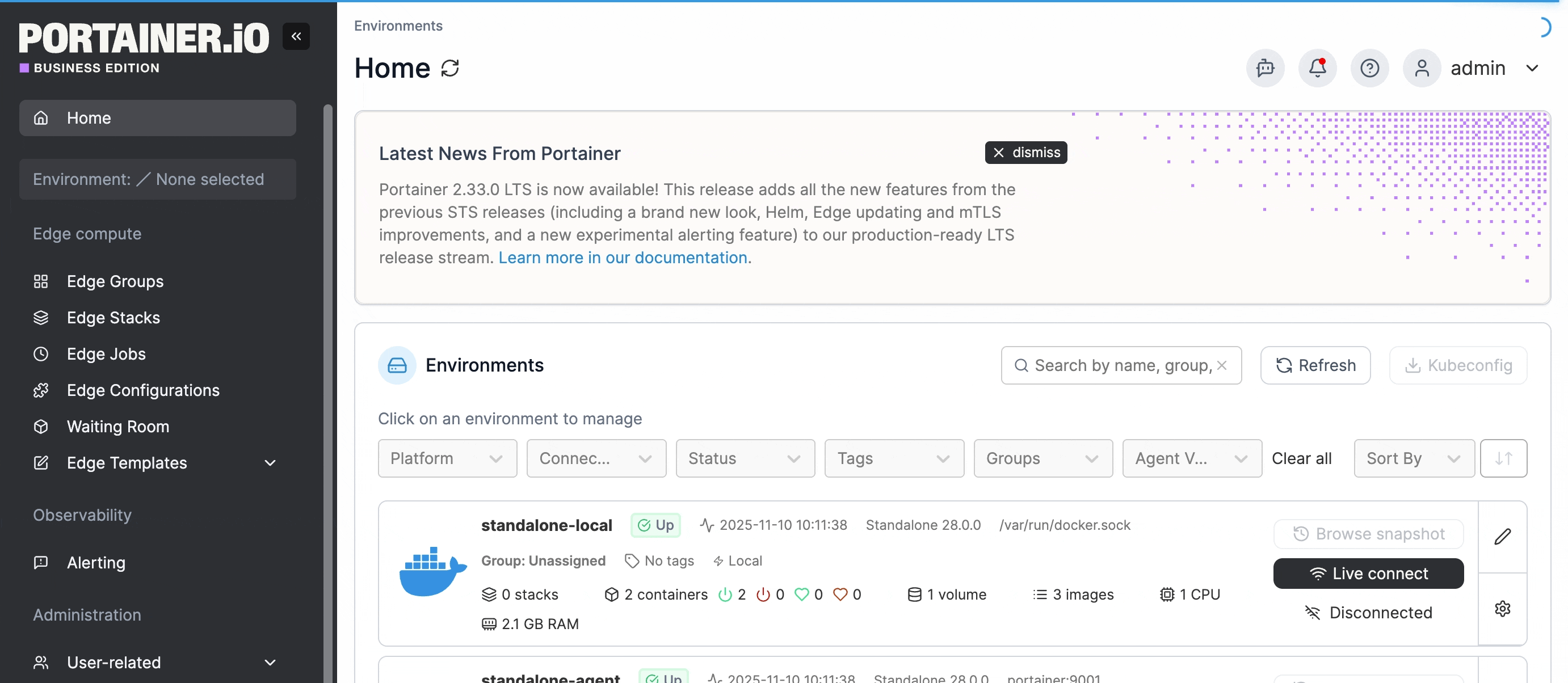1568x683 pixels.
Task: Open the Platform filter dropdown
Action: click(x=447, y=458)
